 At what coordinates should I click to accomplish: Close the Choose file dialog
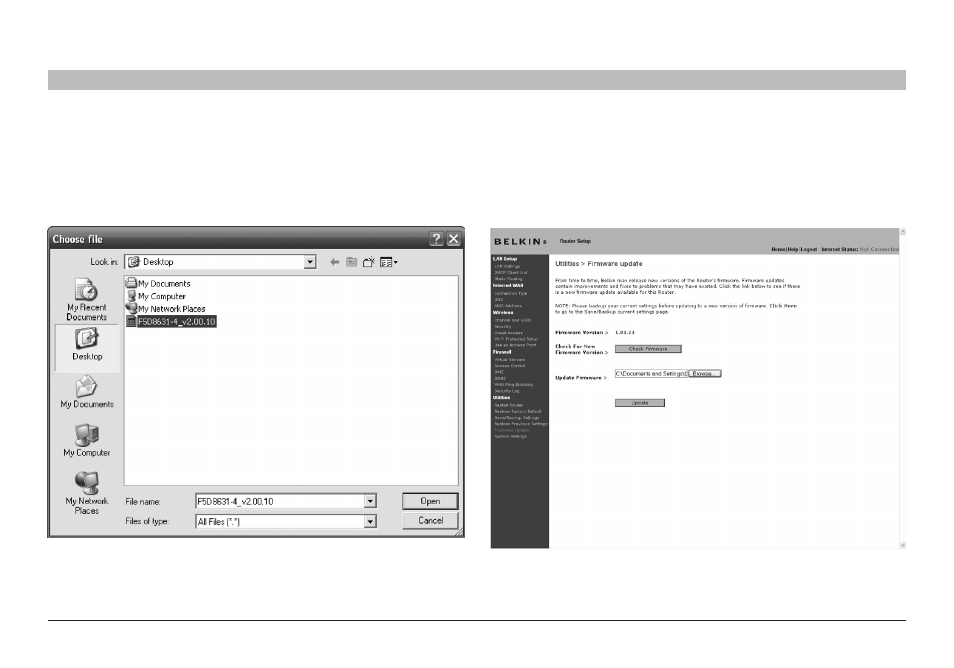click(x=454, y=239)
